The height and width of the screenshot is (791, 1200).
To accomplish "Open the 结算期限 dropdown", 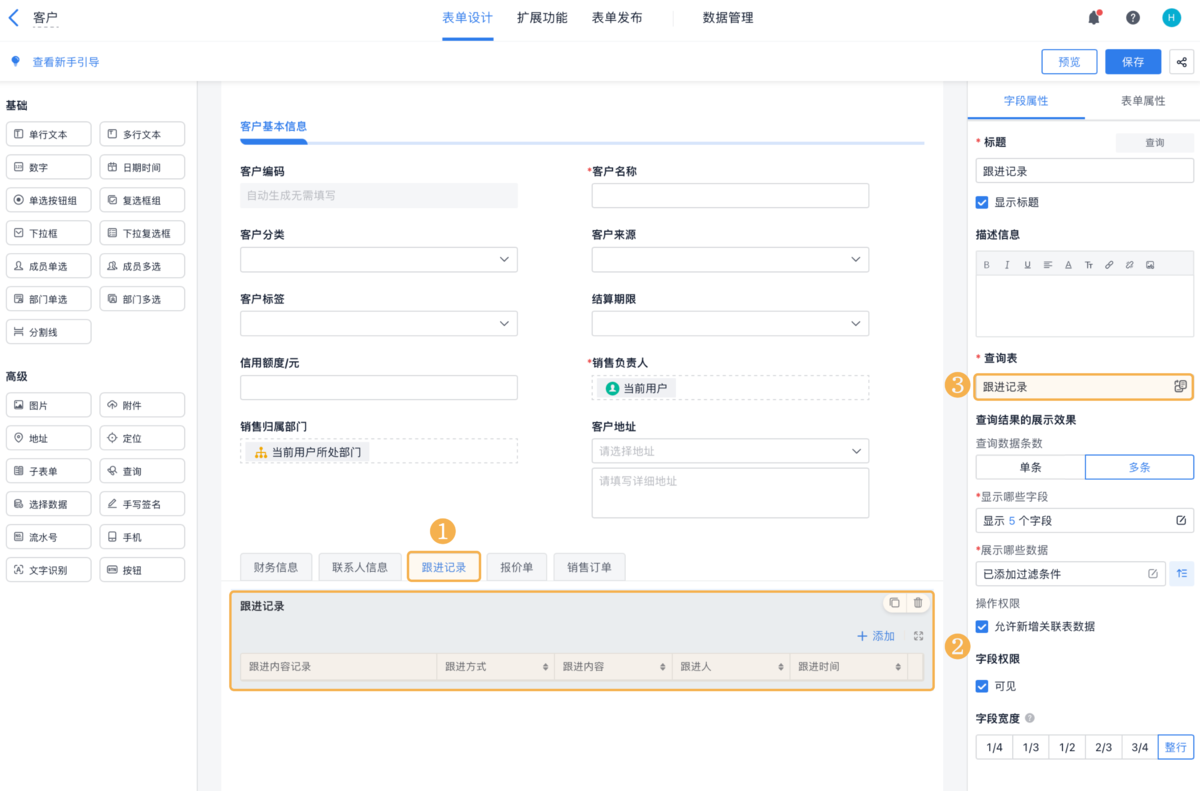I will 730,324.
